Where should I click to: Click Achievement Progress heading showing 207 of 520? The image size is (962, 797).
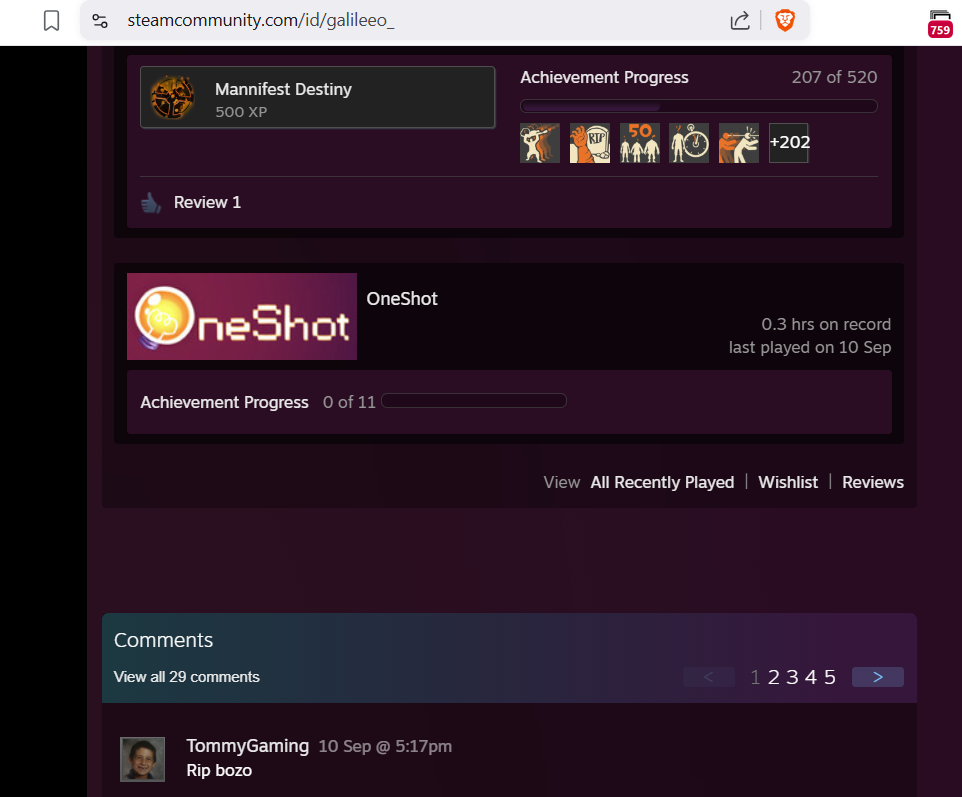point(604,77)
